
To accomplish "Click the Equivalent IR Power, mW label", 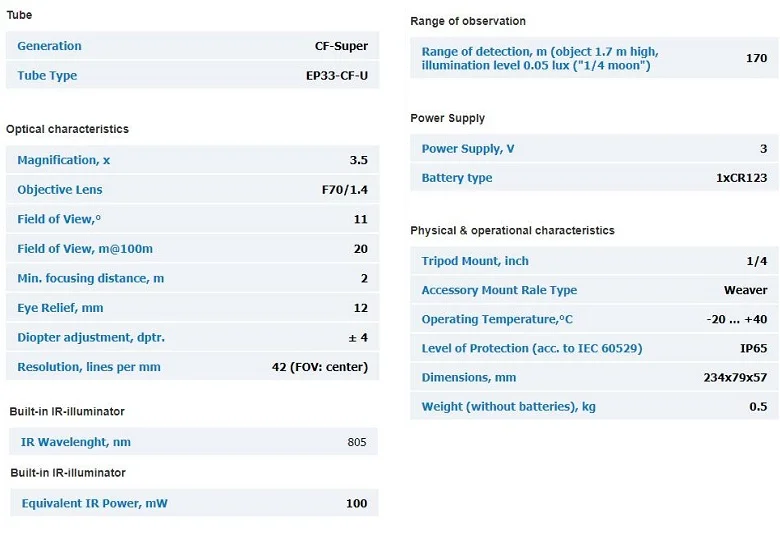I will (95, 503).
